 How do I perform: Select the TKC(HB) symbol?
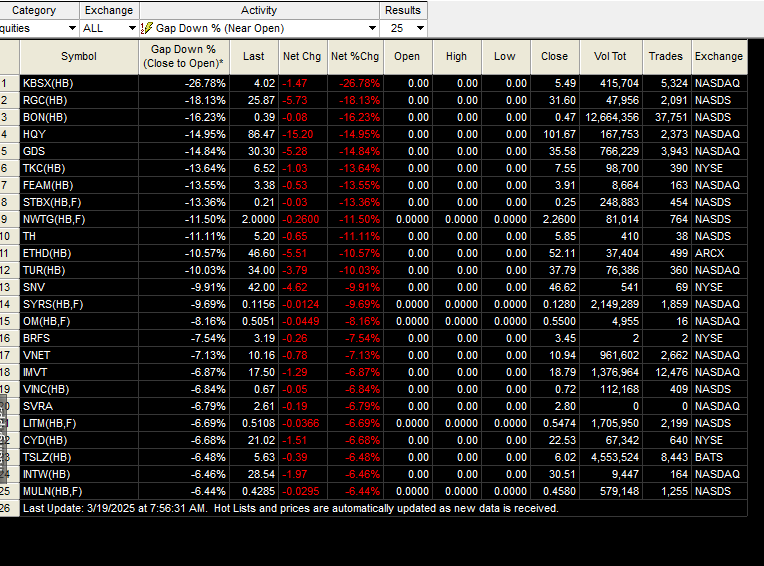pos(44,169)
